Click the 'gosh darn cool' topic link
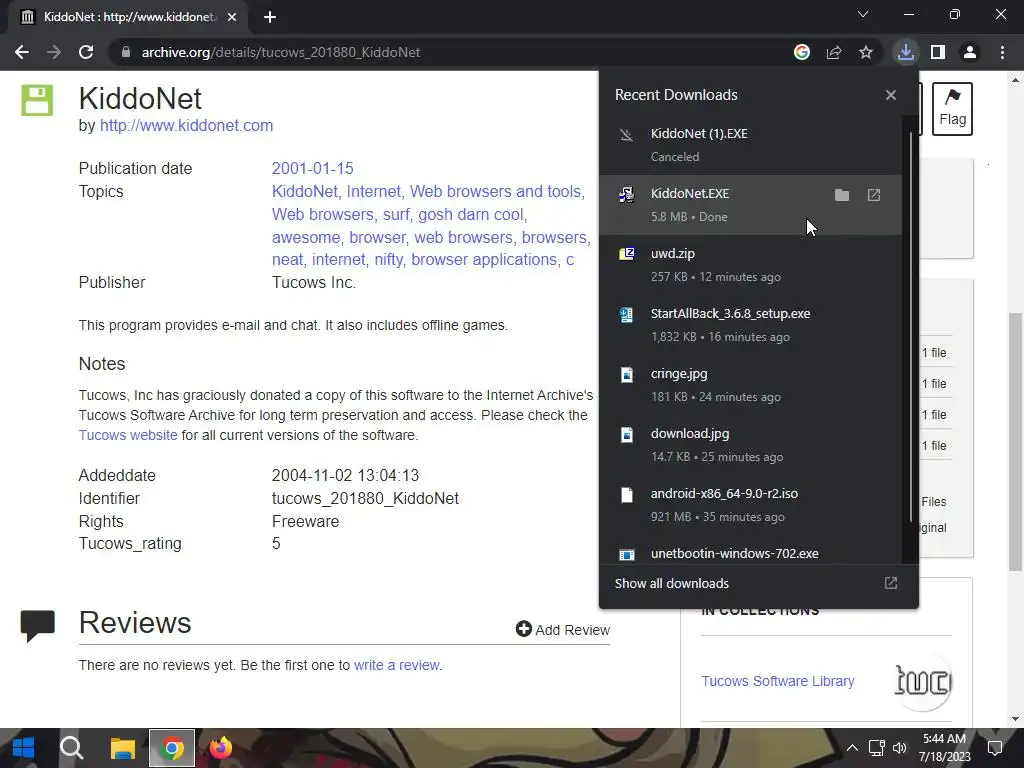1024x768 pixels. (471, 214)
